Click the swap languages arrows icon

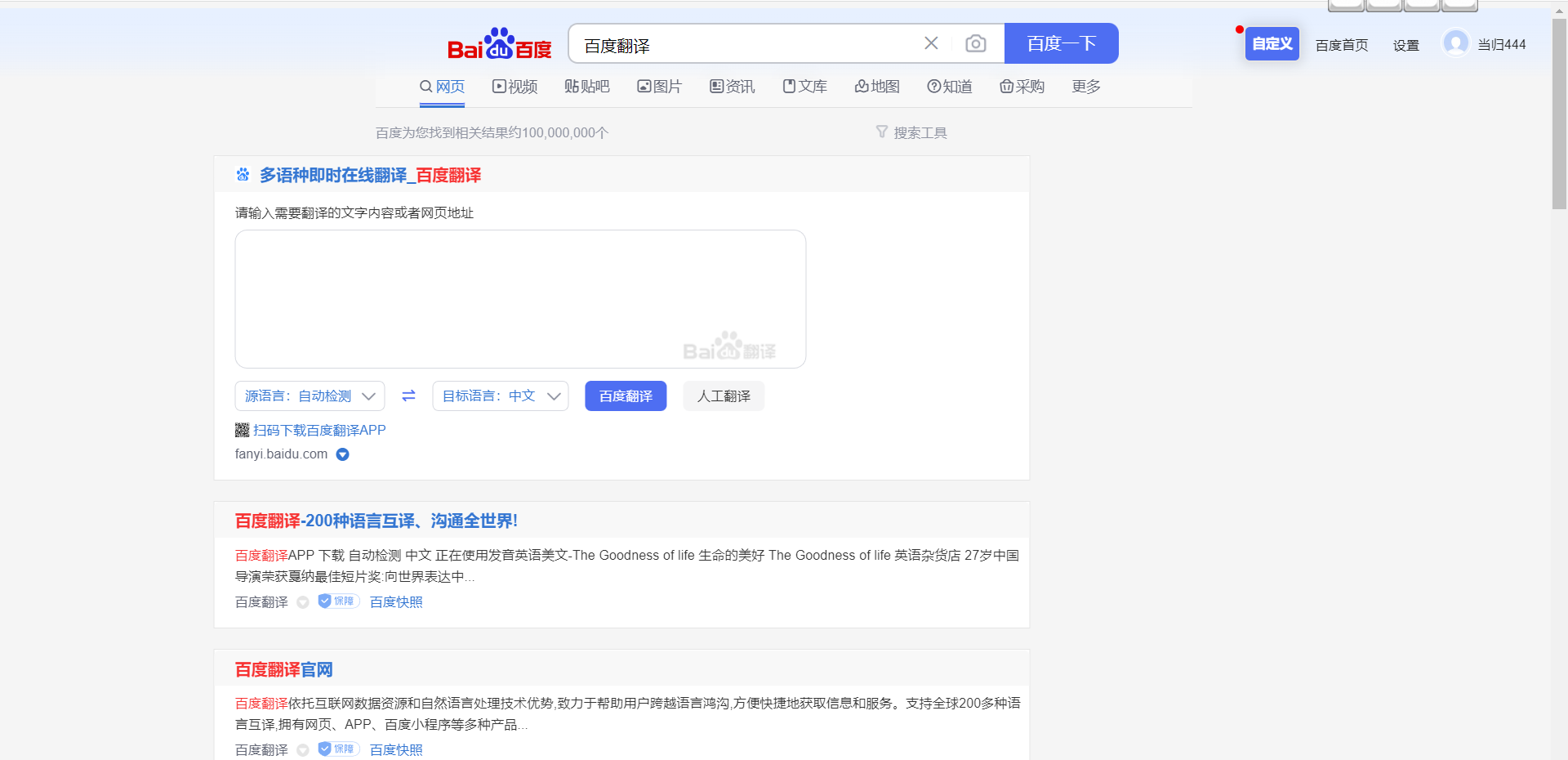coord(408,396)
